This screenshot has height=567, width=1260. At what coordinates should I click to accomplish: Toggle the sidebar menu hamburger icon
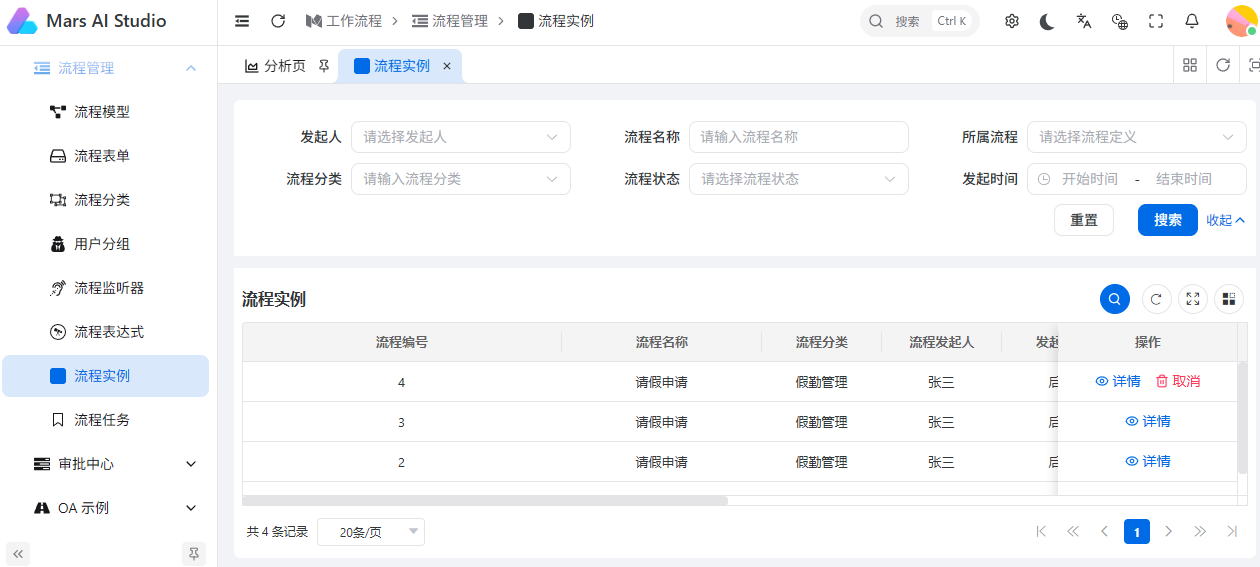[242, 21]
